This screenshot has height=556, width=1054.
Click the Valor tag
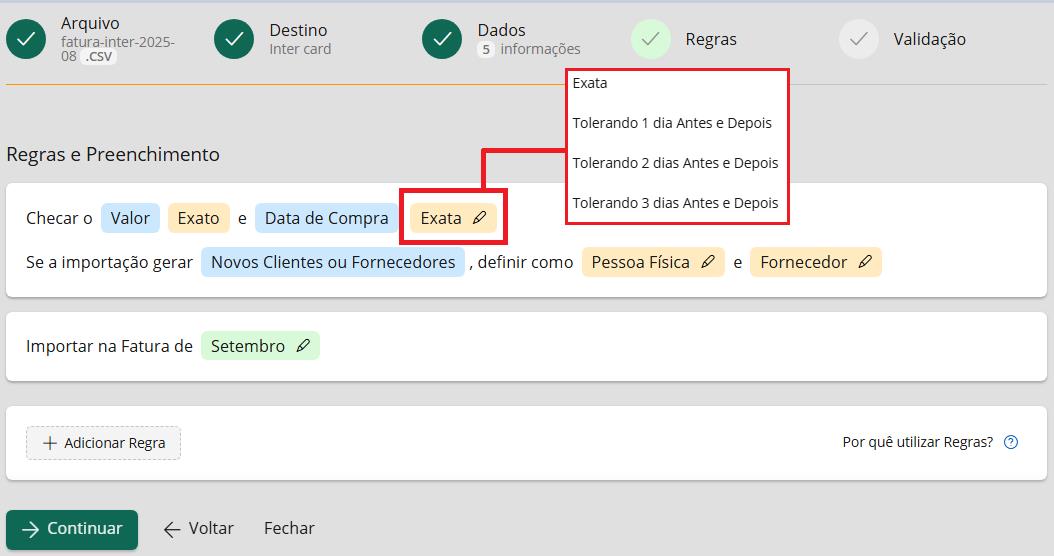(x=130, y=218)
